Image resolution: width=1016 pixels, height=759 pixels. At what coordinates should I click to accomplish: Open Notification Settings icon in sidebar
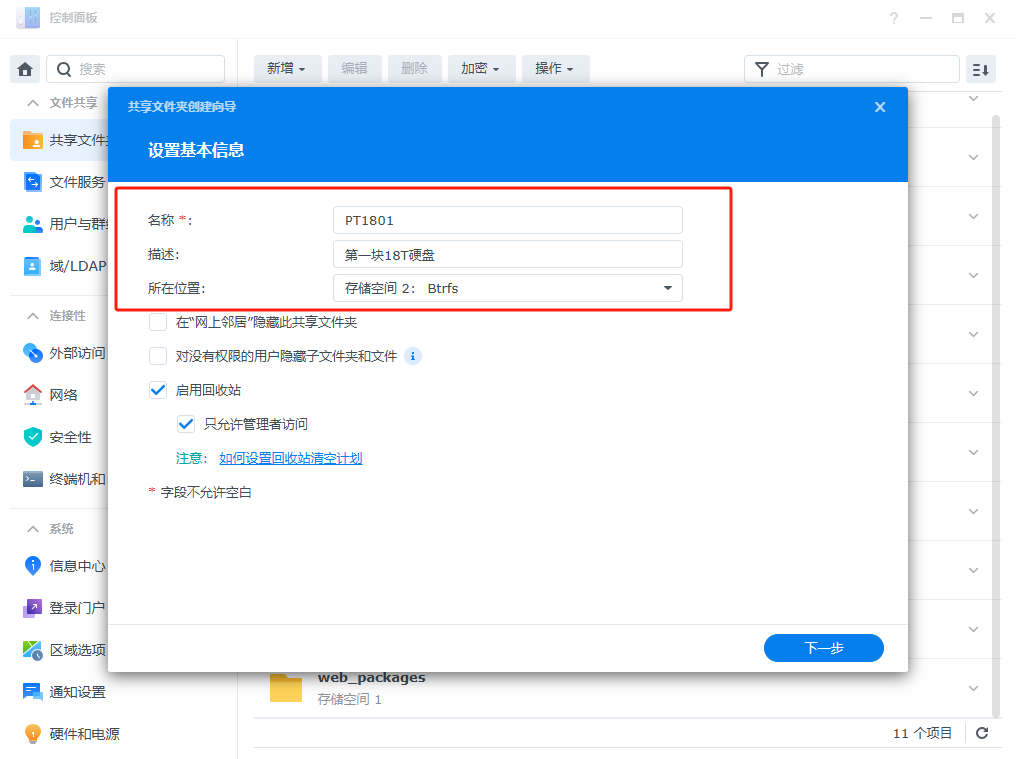pyautogui.click(x=33, y=691)
